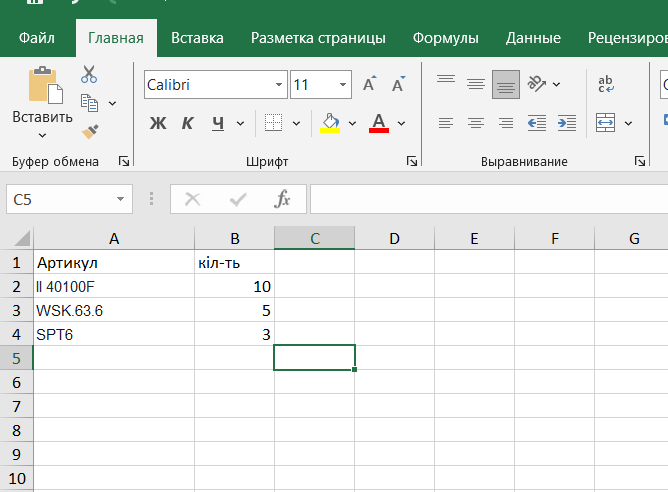
Task: Open the Name Box dropdown arrow
Action: coord(121,200)
